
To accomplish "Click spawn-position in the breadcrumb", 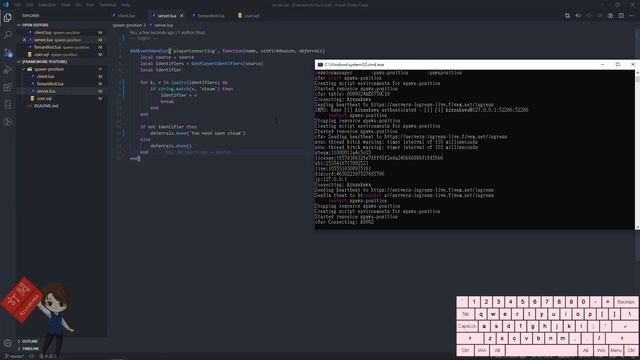I will coord(127,25).
